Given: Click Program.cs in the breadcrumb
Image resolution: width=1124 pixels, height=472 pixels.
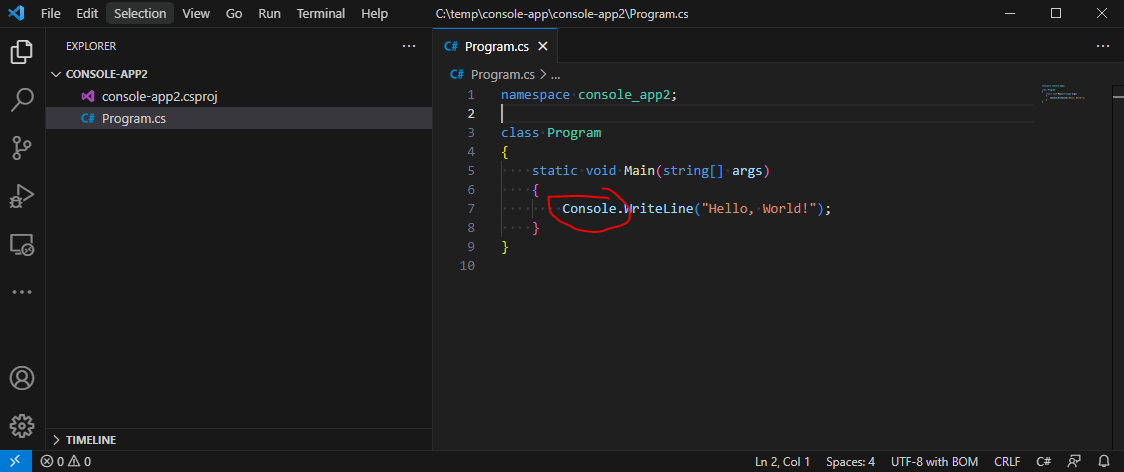Looking at the screenshot, I should [x=503, y=74].
